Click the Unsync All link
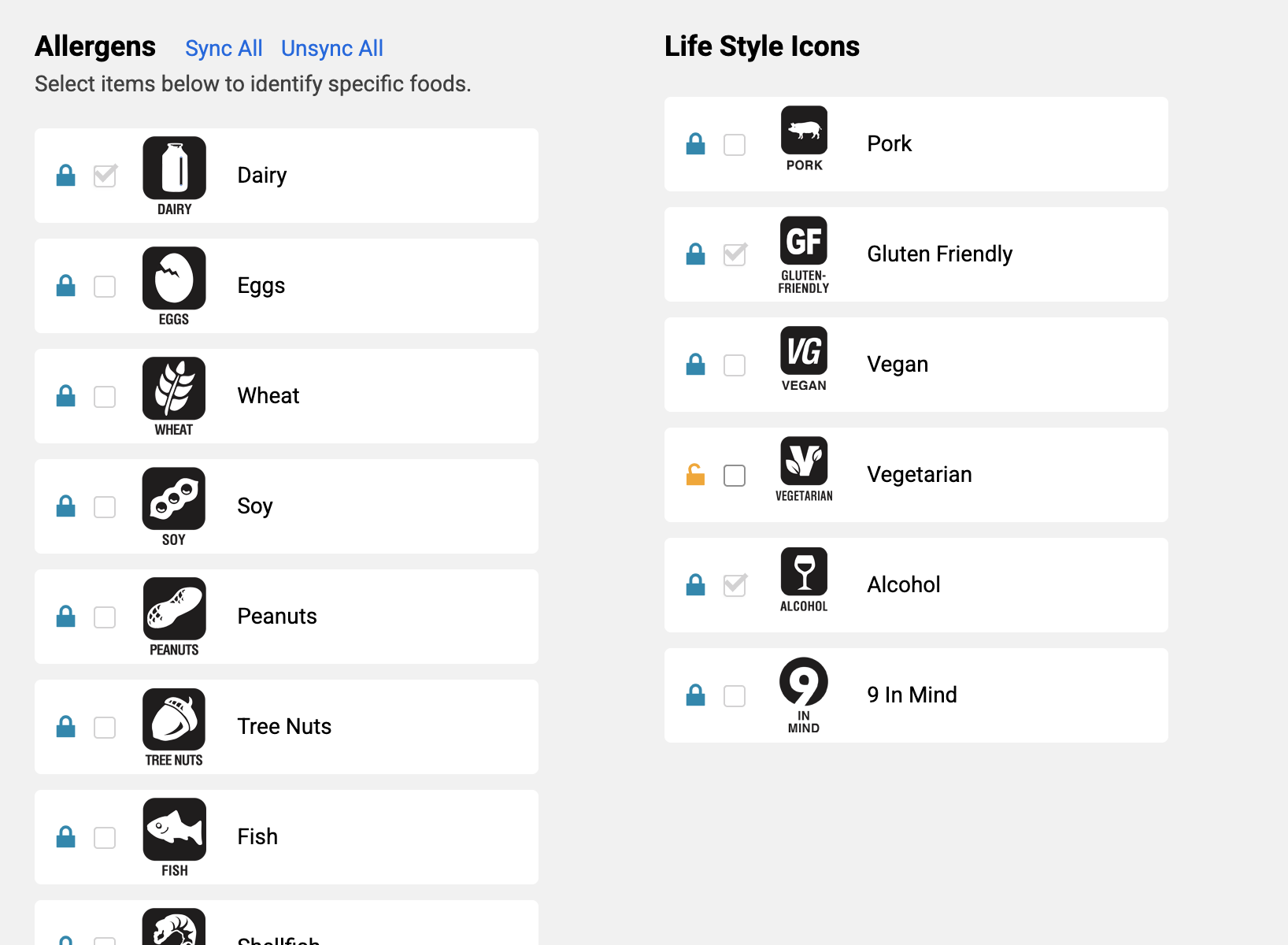This screenshot has width=1288, height=945. click(332, 49)
